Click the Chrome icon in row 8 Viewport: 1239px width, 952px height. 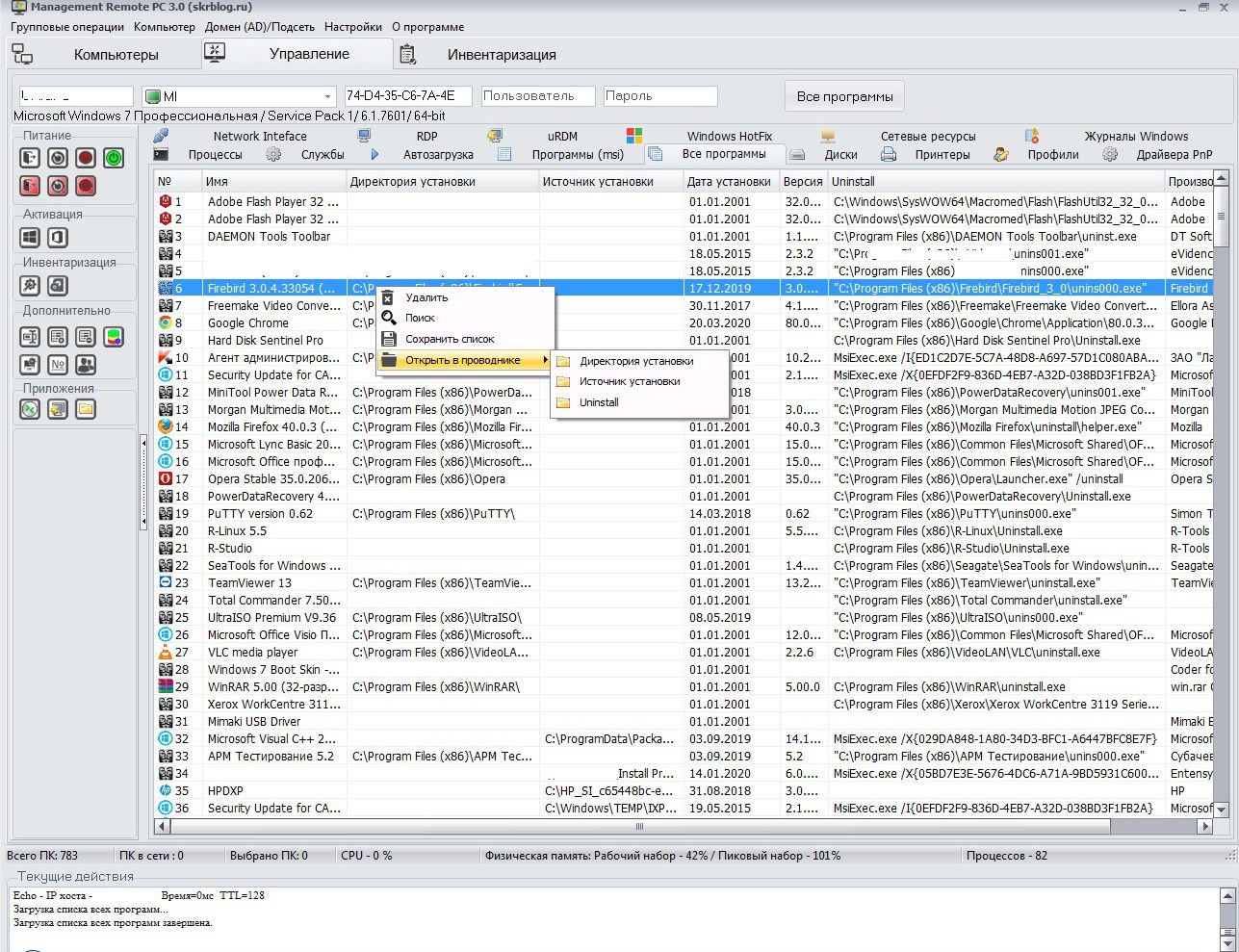click(166, 323)
